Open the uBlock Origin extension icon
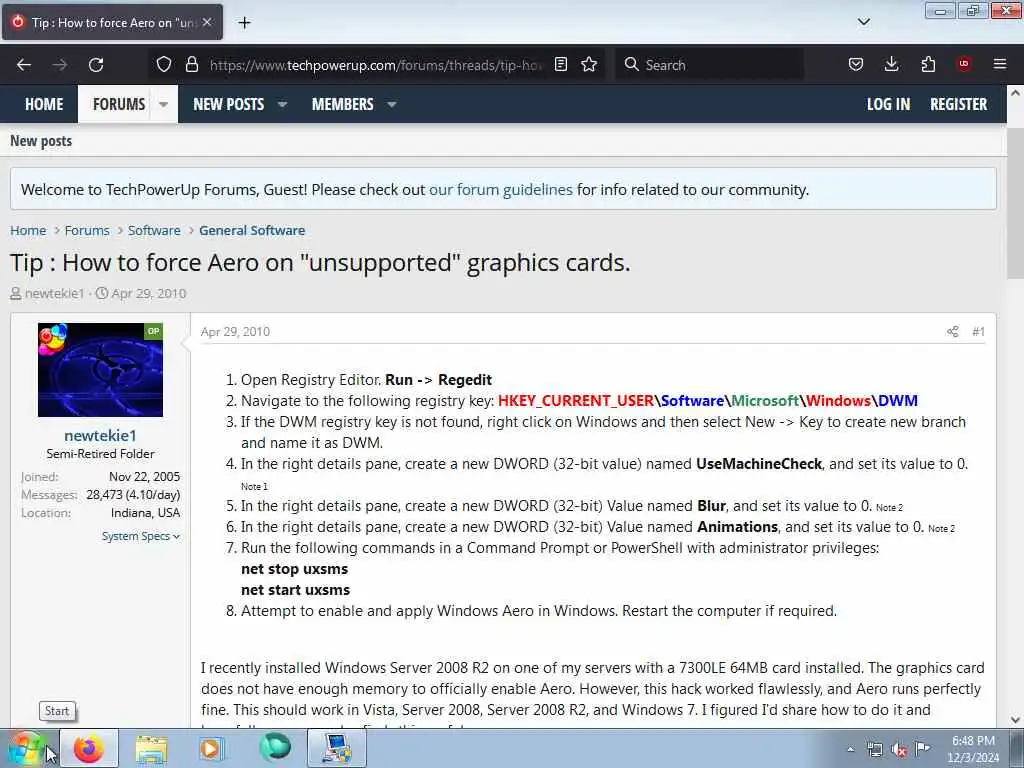Viewport: 1024px width, 768px height. 964,64
